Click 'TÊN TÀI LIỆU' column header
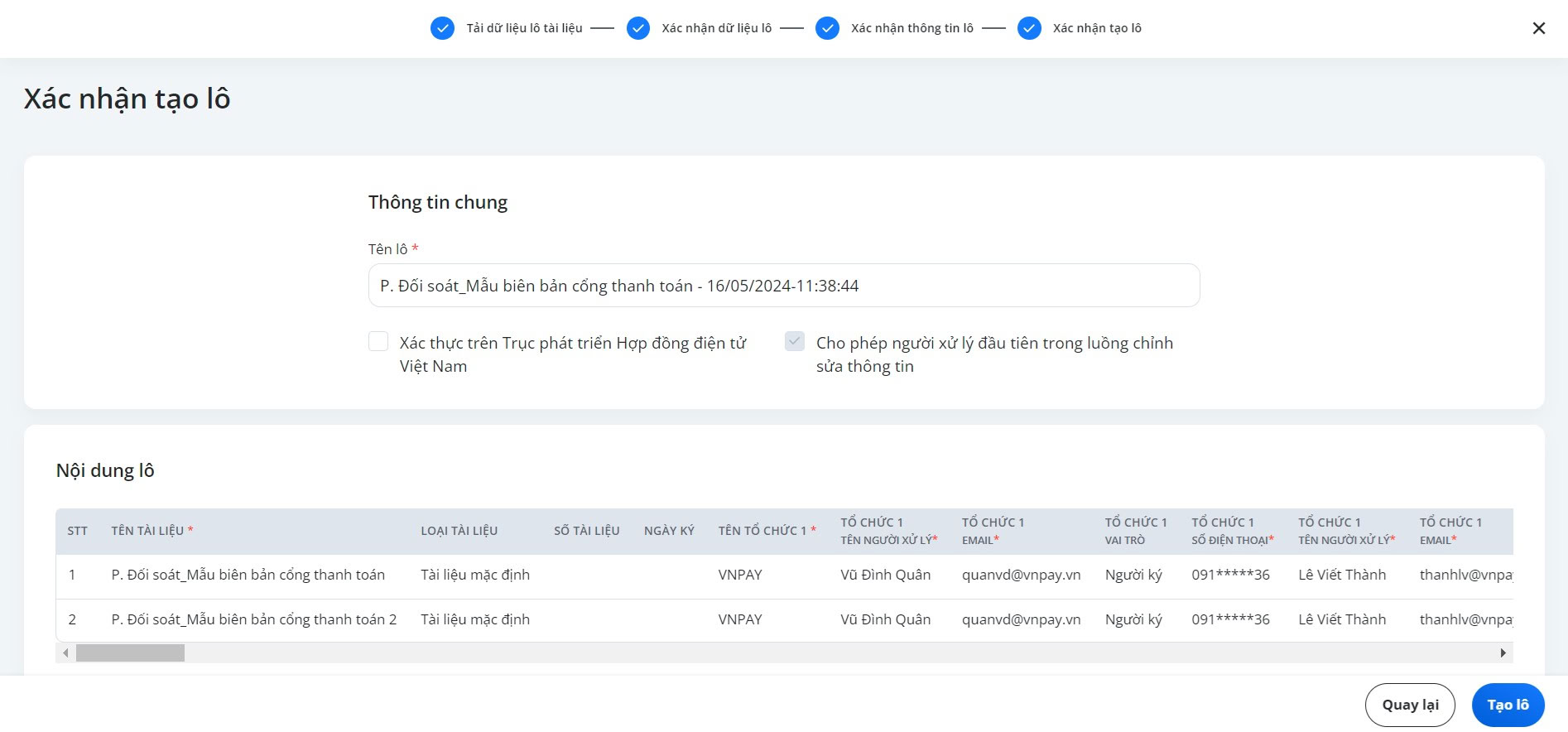Screen dimensions: 1568x732 152,531
